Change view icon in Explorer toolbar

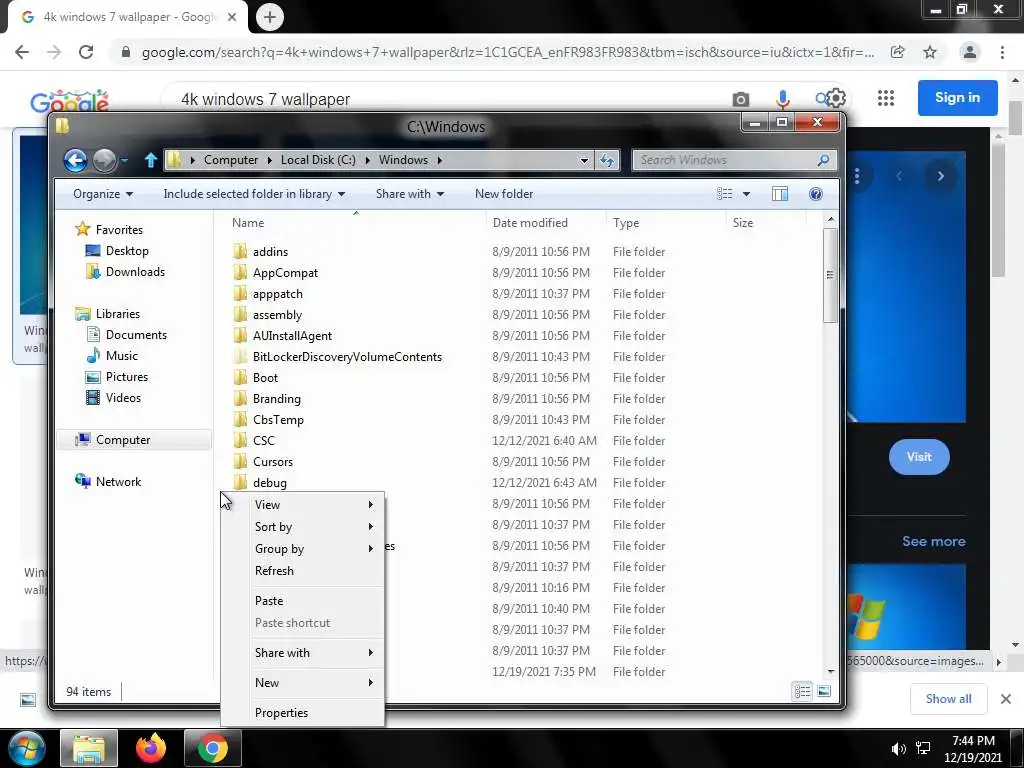(724, 194)
